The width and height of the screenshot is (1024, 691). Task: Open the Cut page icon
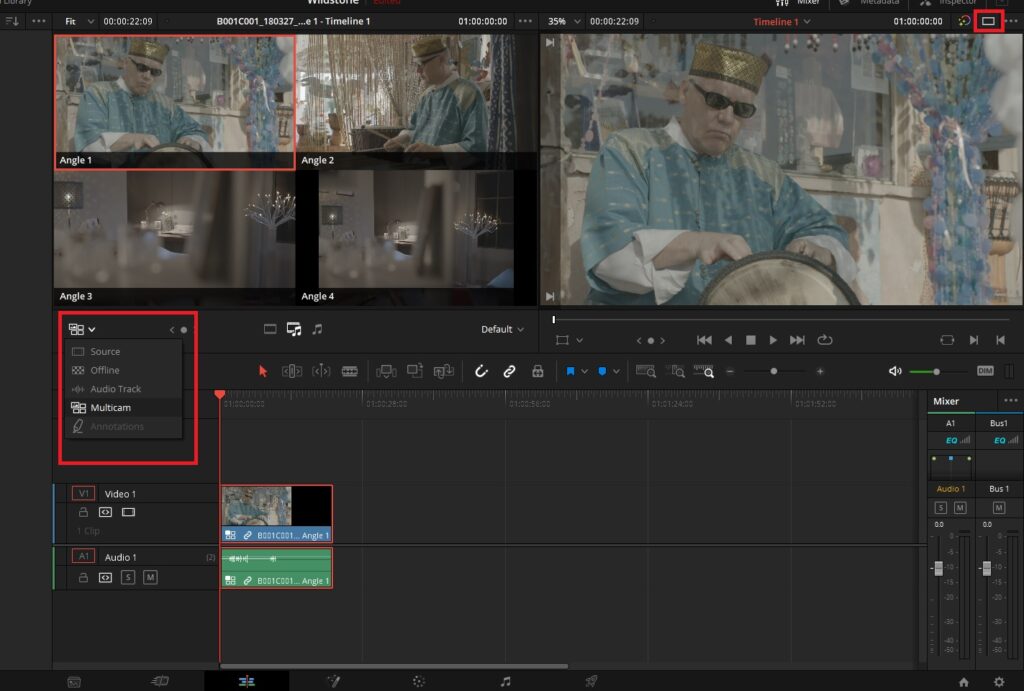tap(160, 681)
